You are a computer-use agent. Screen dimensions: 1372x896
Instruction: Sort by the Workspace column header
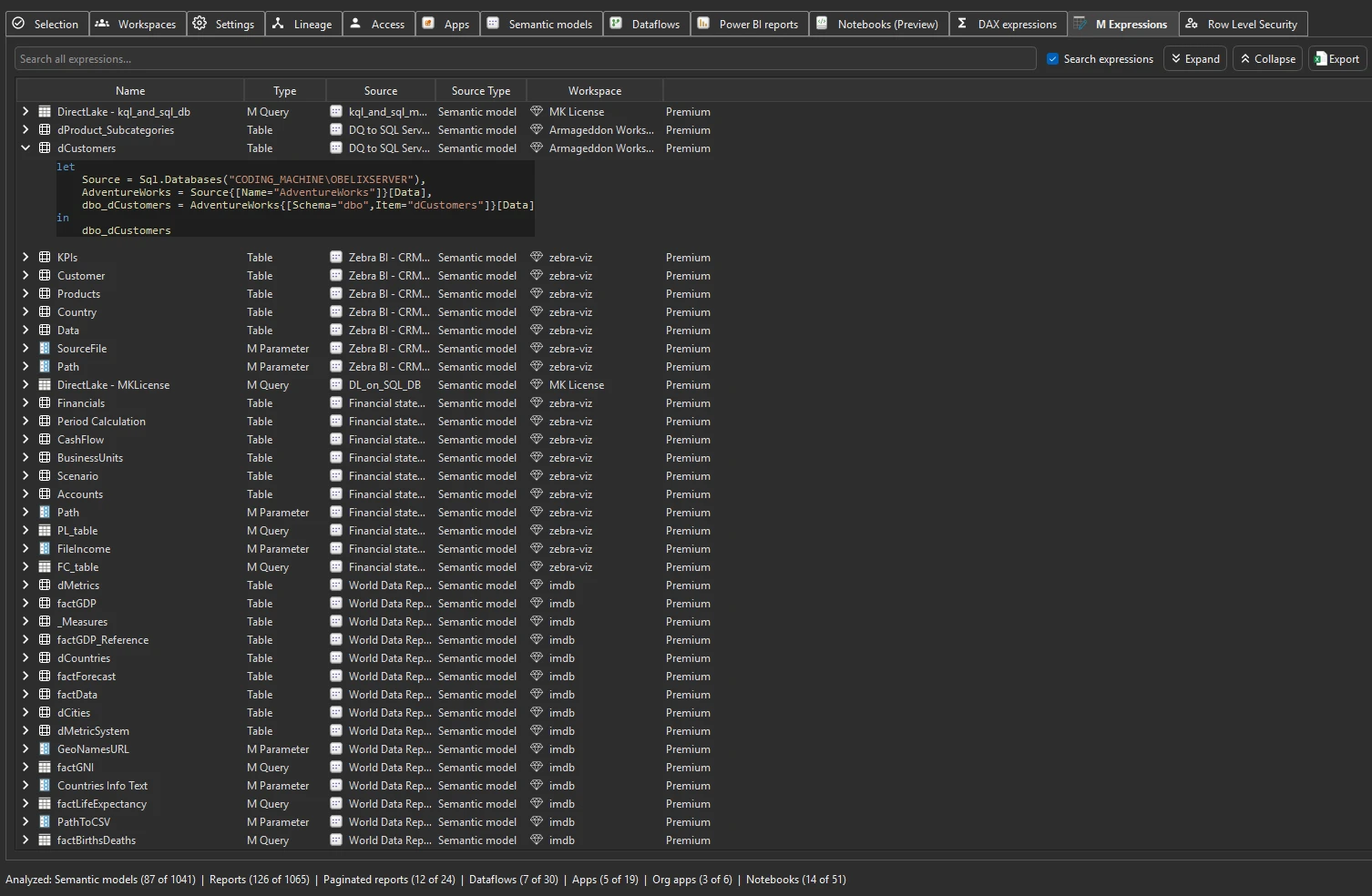[594, 91]
